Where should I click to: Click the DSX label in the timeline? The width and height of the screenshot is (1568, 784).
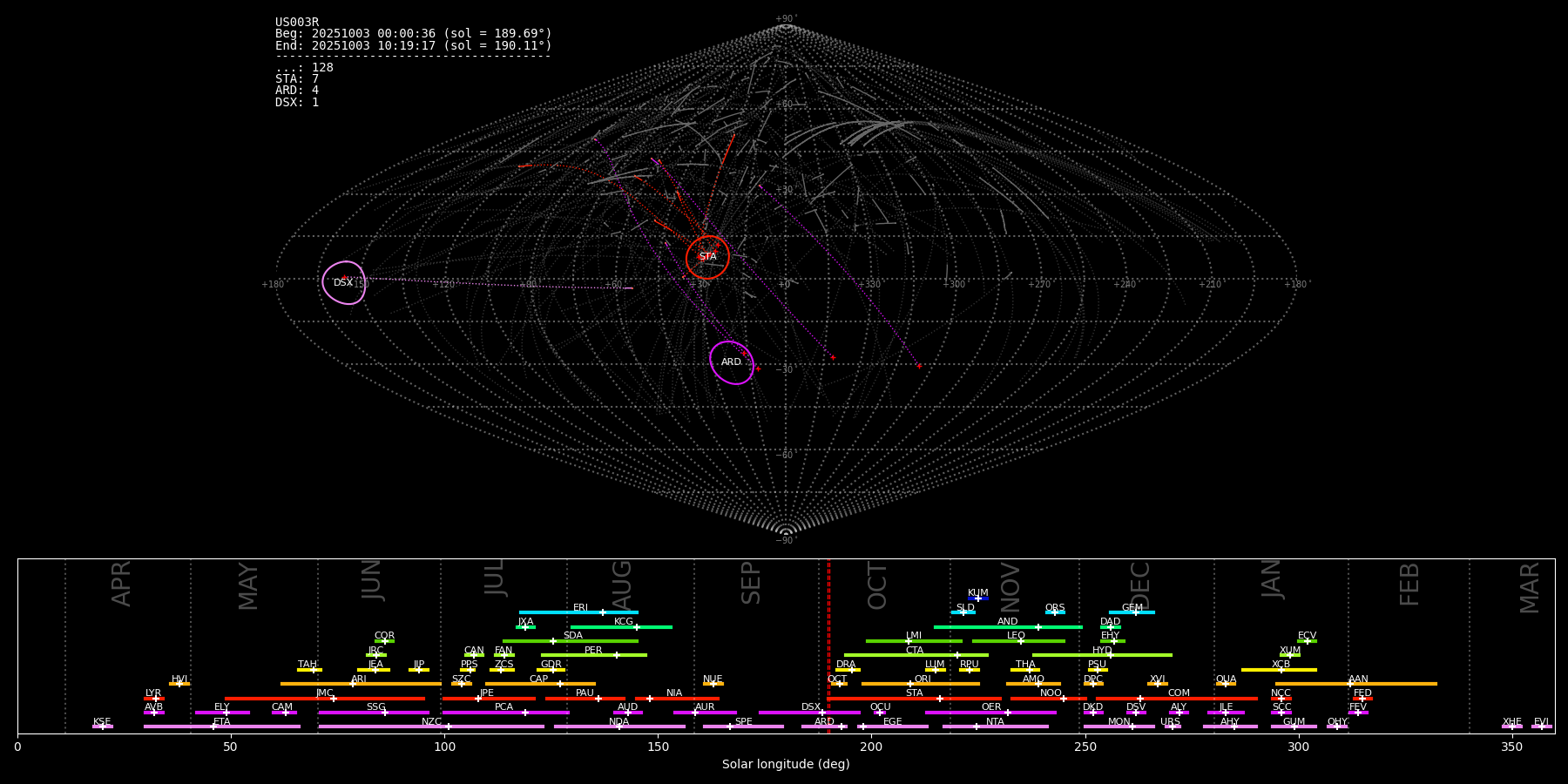[811, 707]
